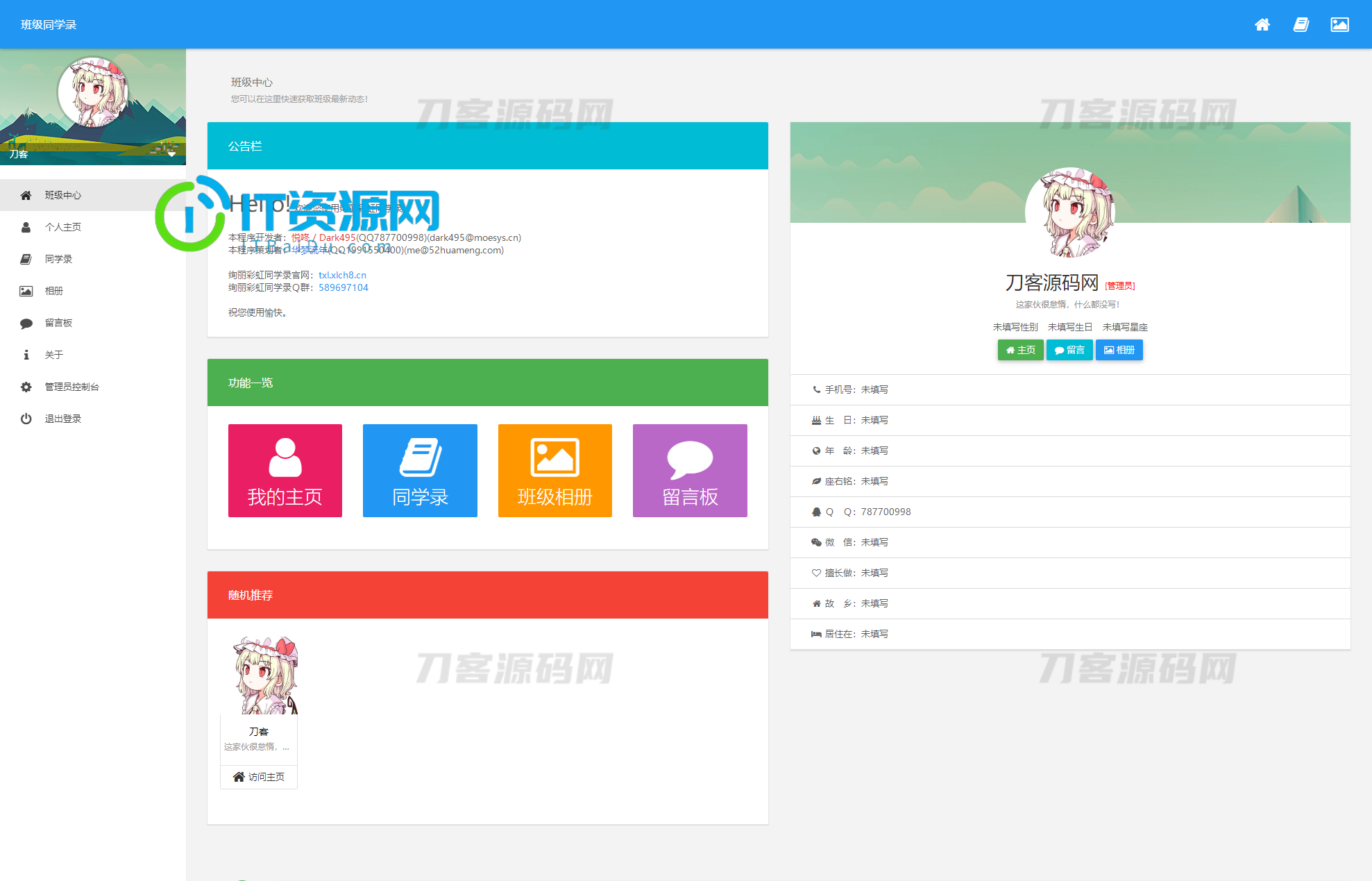The image size is (1372, 881).
Task: Click the cyan 留言 button on profile card
Action: (x=1069, y=350)
